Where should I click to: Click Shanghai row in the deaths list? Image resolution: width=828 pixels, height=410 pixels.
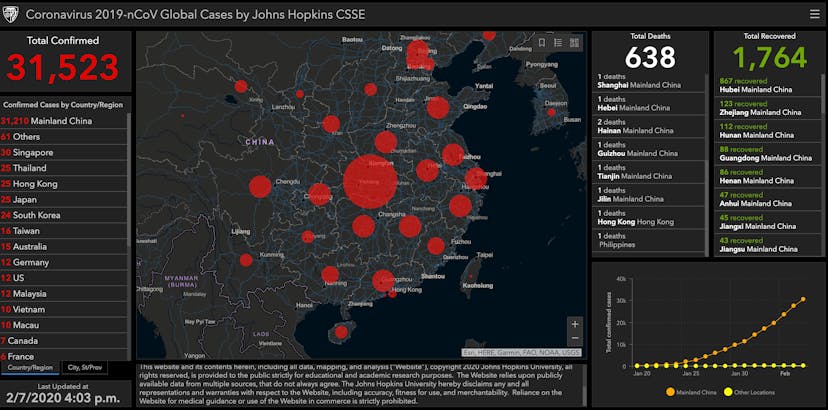coord(648,80)
